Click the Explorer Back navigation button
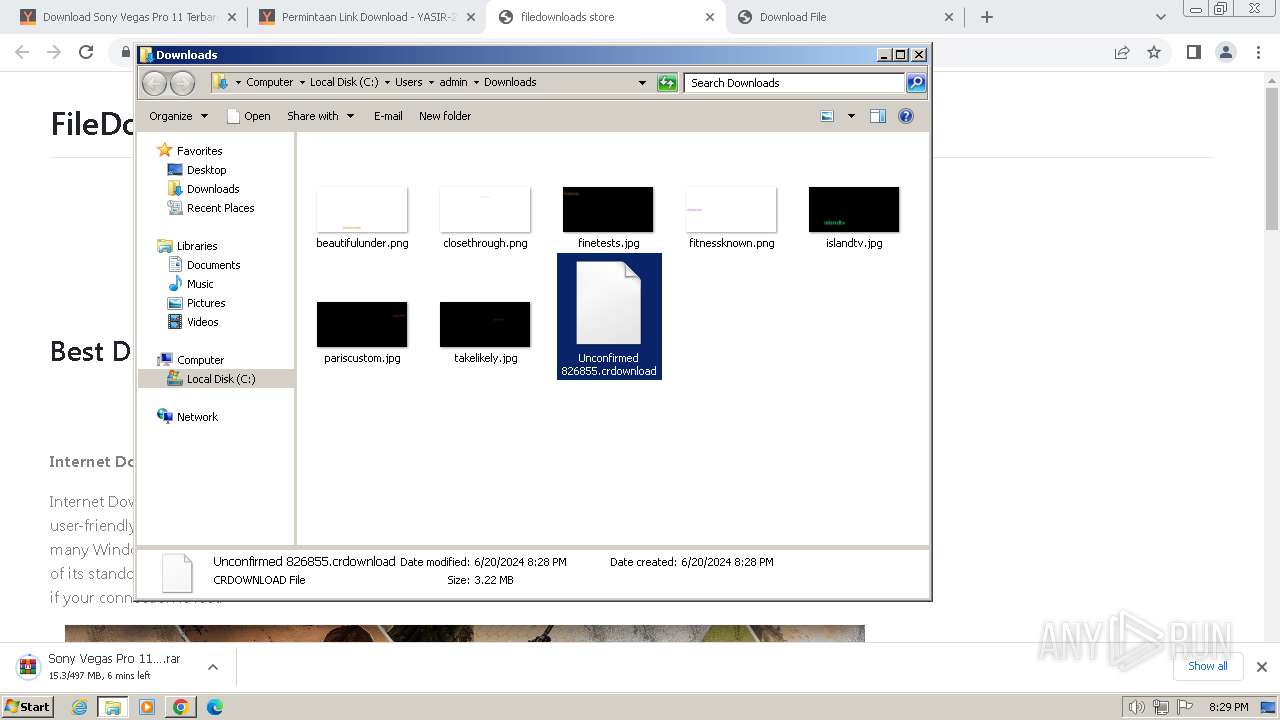The width and height of the screenshot is (1280, 720). coord(154,83)
